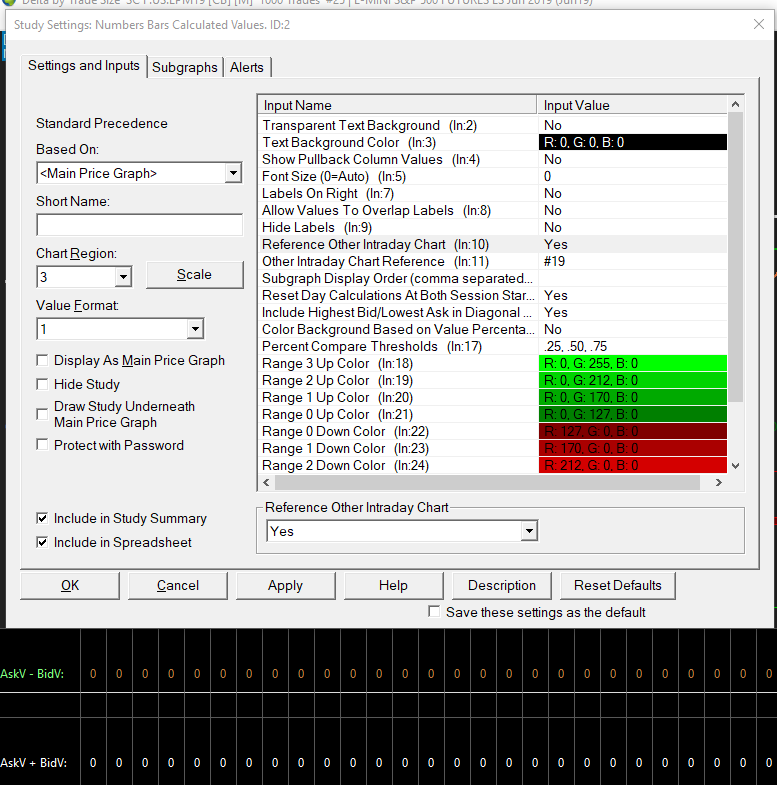Click the Apply button
Screen dimensions: 777x785
pyautogui.click(x=285, y=585)
